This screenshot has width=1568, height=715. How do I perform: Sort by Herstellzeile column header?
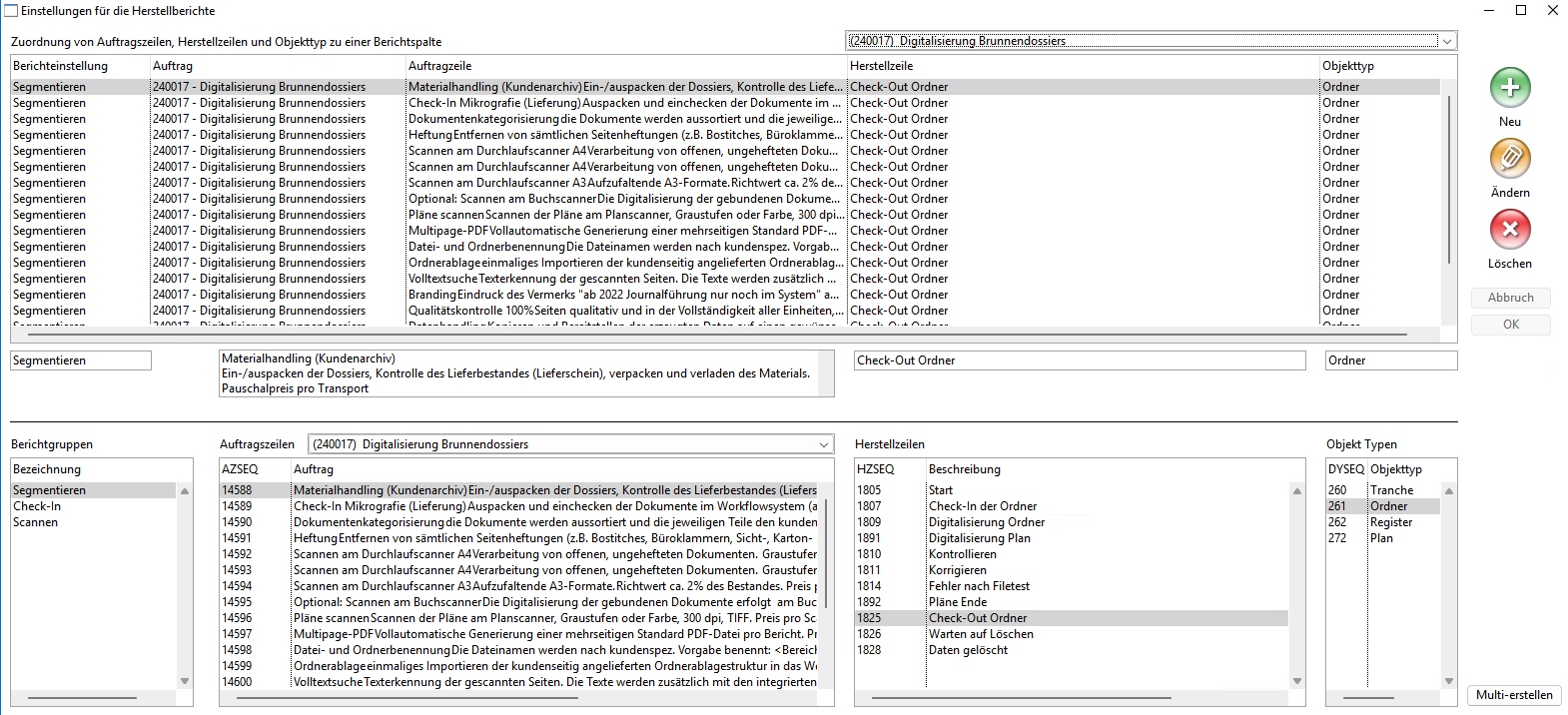pyautogui.click(x=881, y=66)
